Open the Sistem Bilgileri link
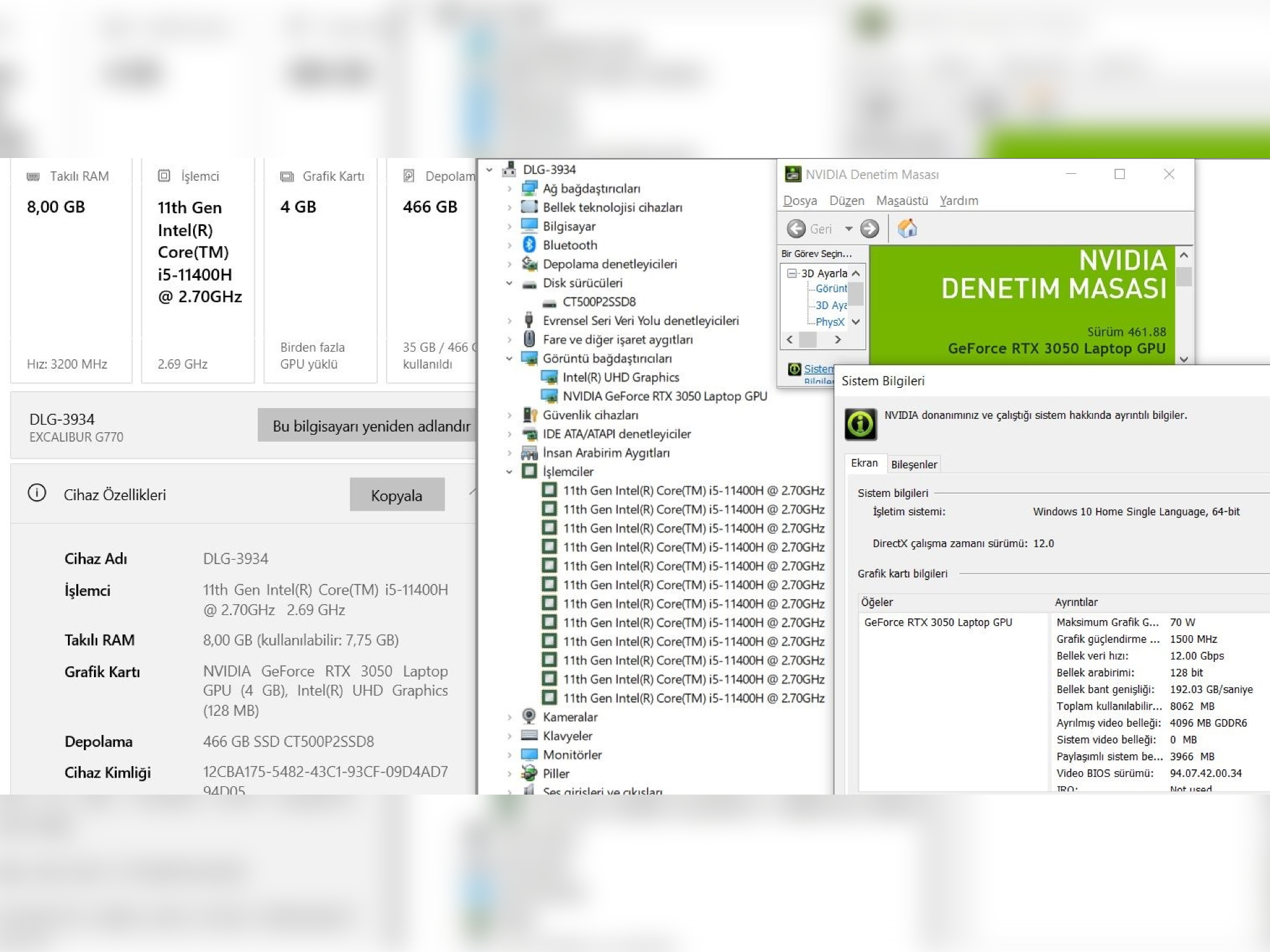This screenshot has height=952, width=1270. click(819, 369)
